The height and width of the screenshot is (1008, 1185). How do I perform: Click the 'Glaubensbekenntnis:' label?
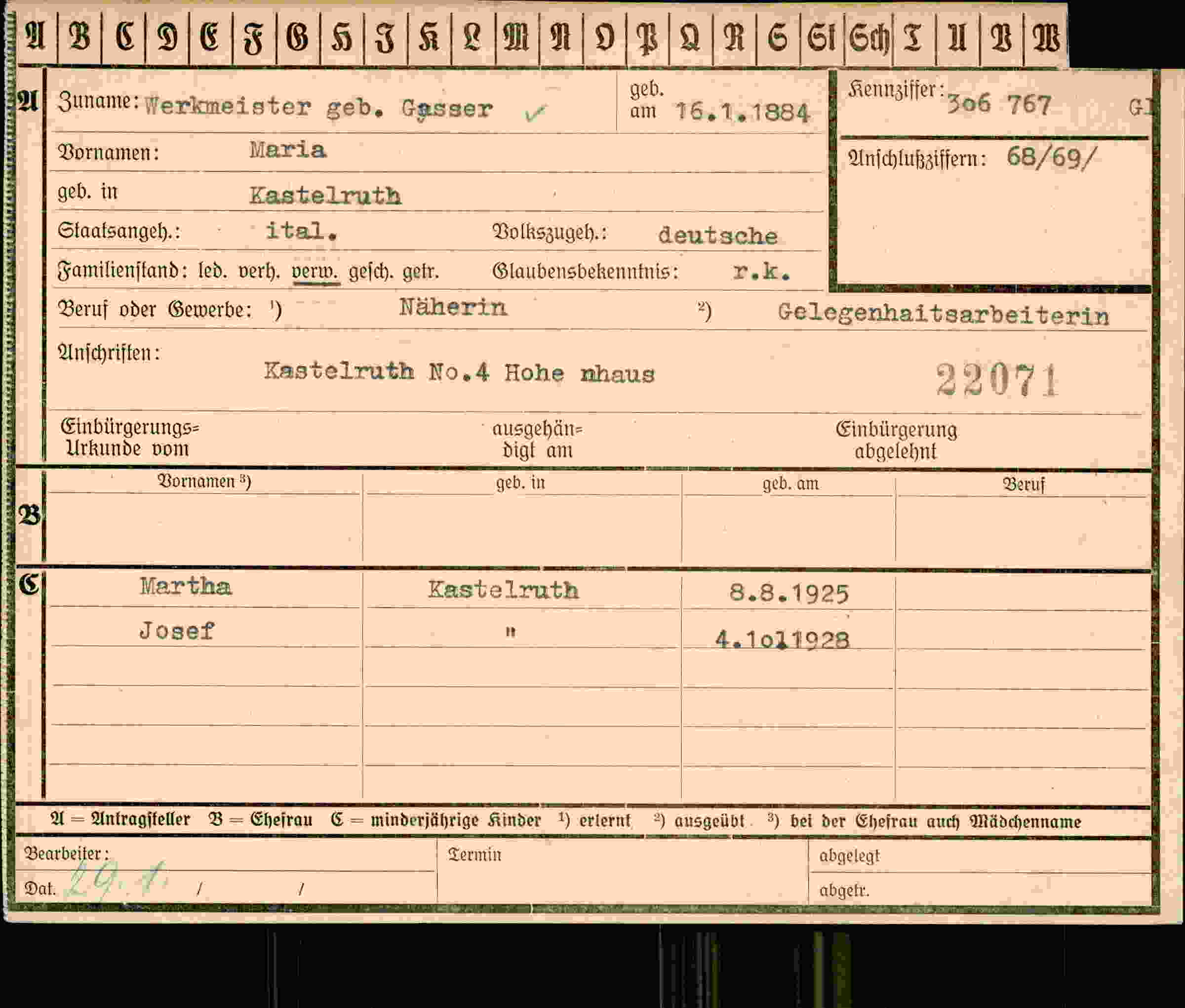tap(586, 272)
